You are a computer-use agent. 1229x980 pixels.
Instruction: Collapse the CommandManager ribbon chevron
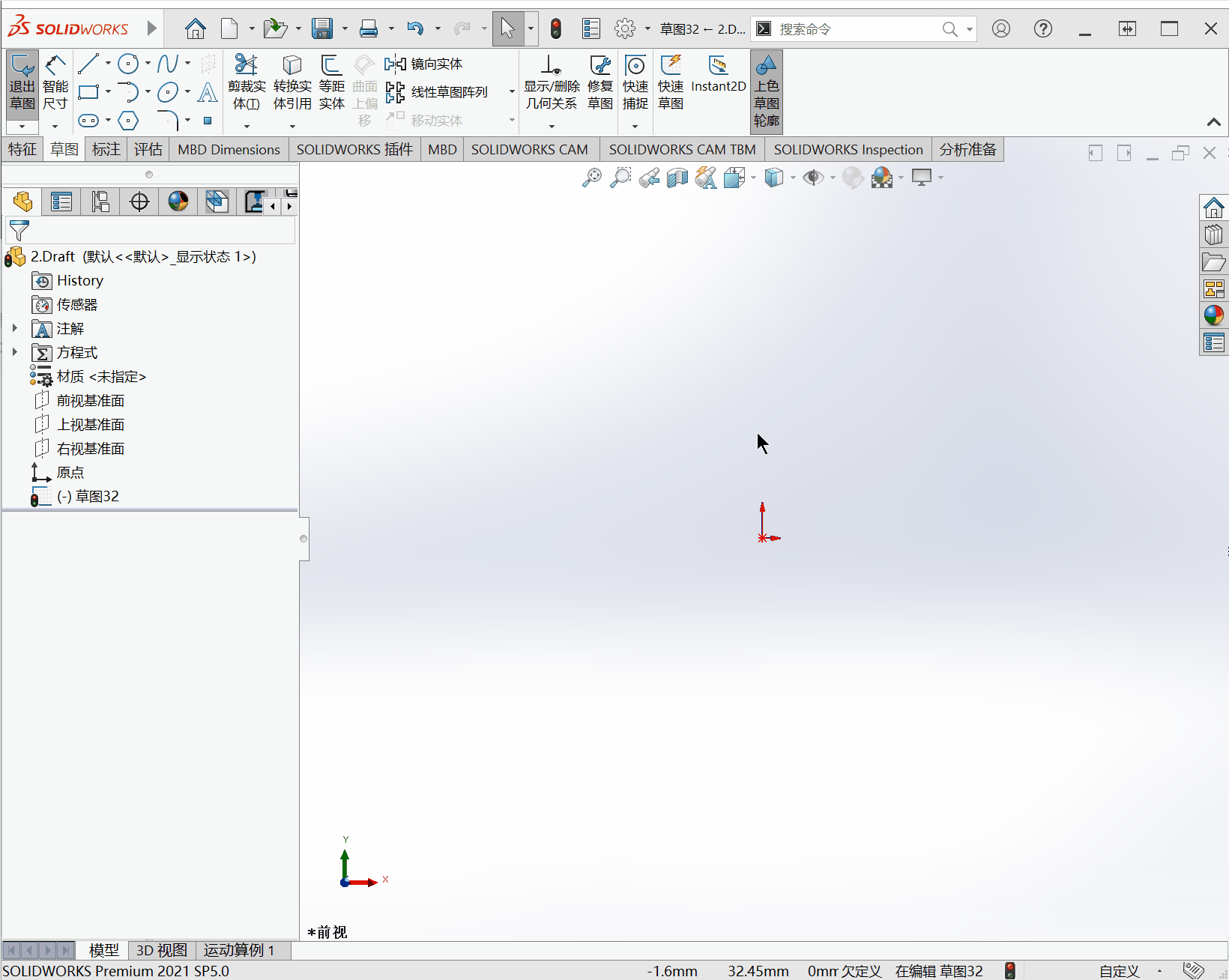pos(1213,122)
